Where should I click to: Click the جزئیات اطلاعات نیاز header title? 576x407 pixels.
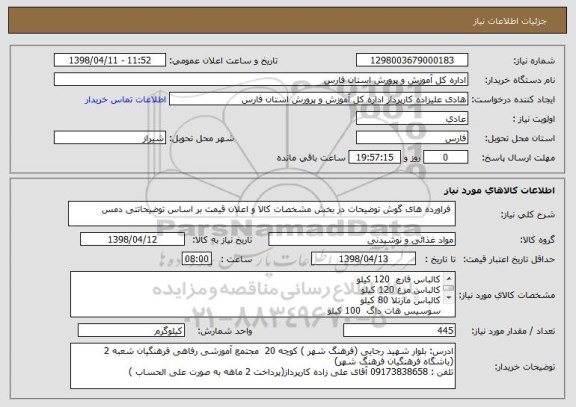tap(510, 21)
